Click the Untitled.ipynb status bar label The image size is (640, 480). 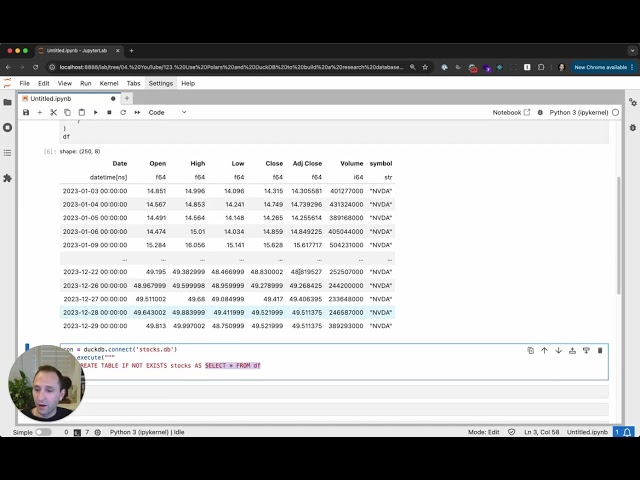(587, 432)
